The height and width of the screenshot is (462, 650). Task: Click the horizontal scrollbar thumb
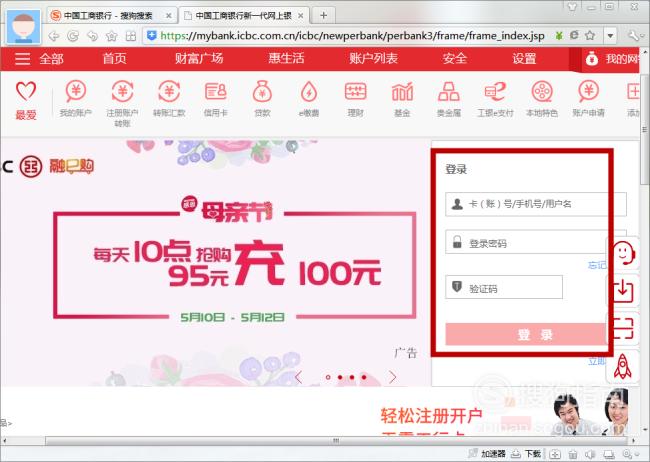click(337, 440)
